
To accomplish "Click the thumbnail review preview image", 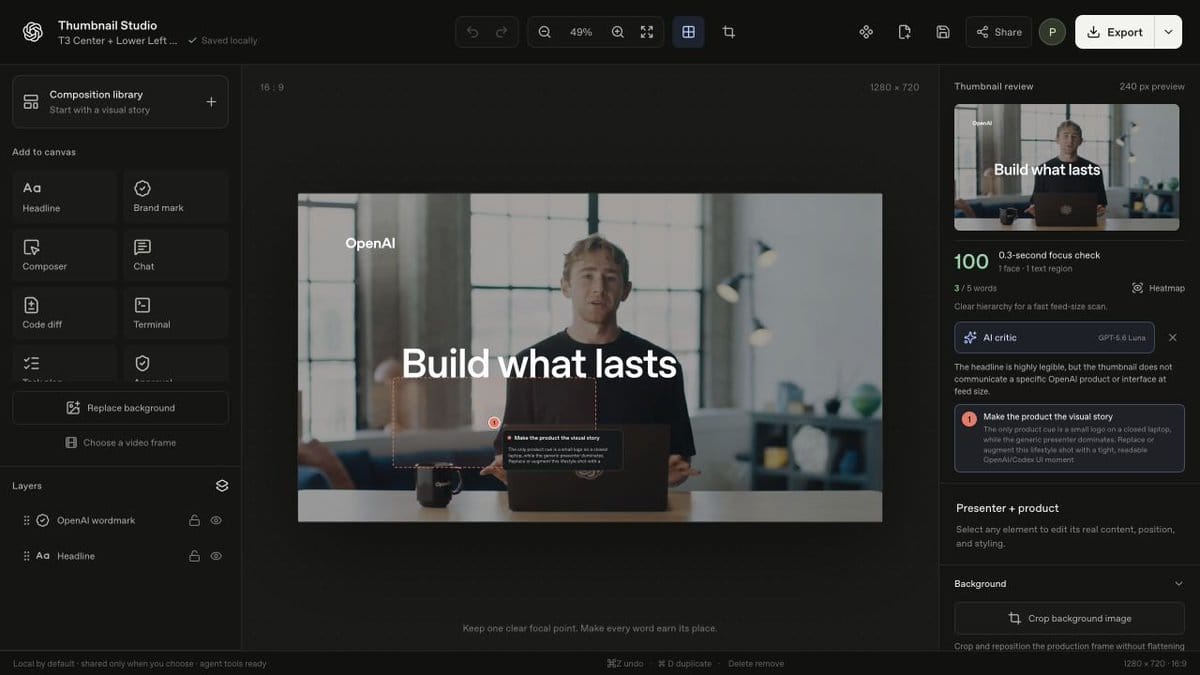I will pyautogui.click(x=1067, y=167).
